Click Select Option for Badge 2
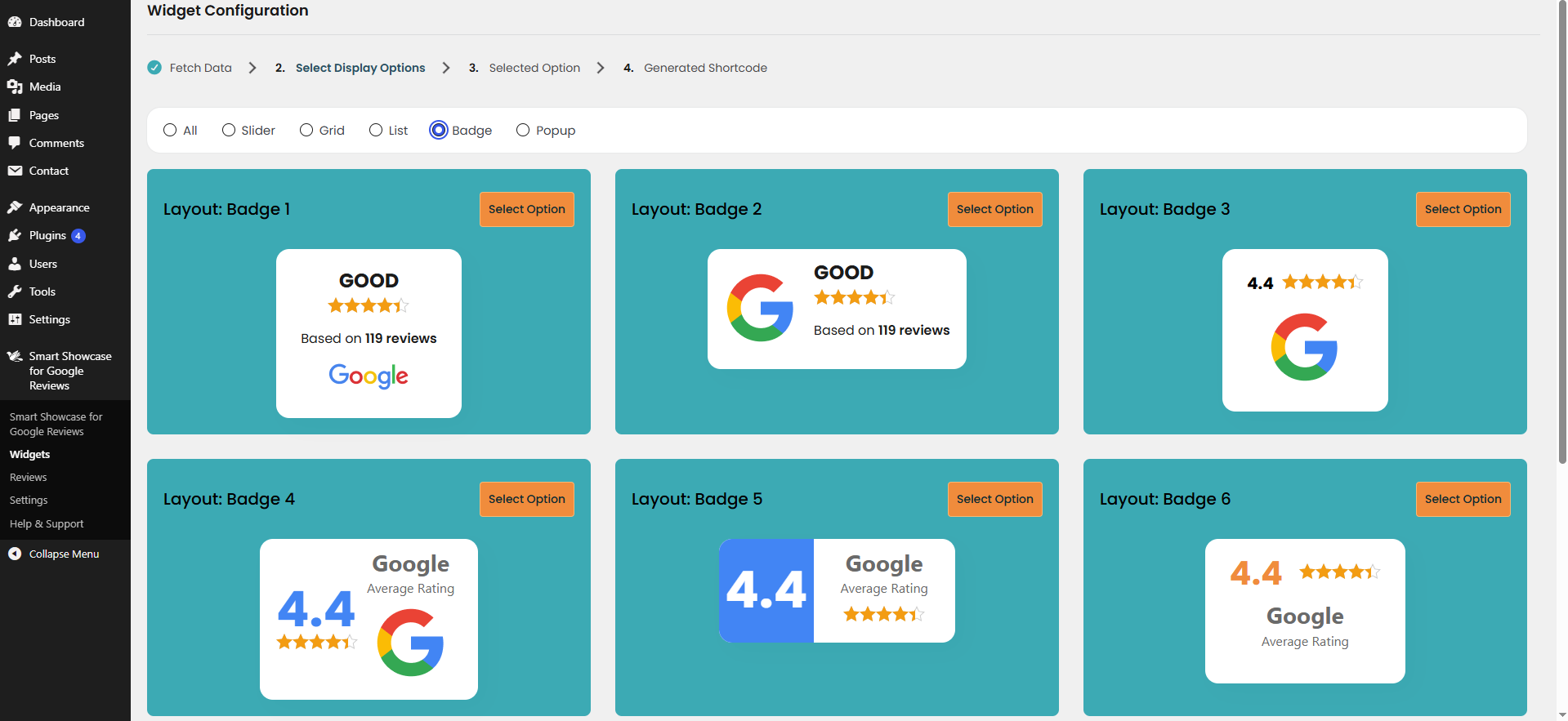 (995, 209)
